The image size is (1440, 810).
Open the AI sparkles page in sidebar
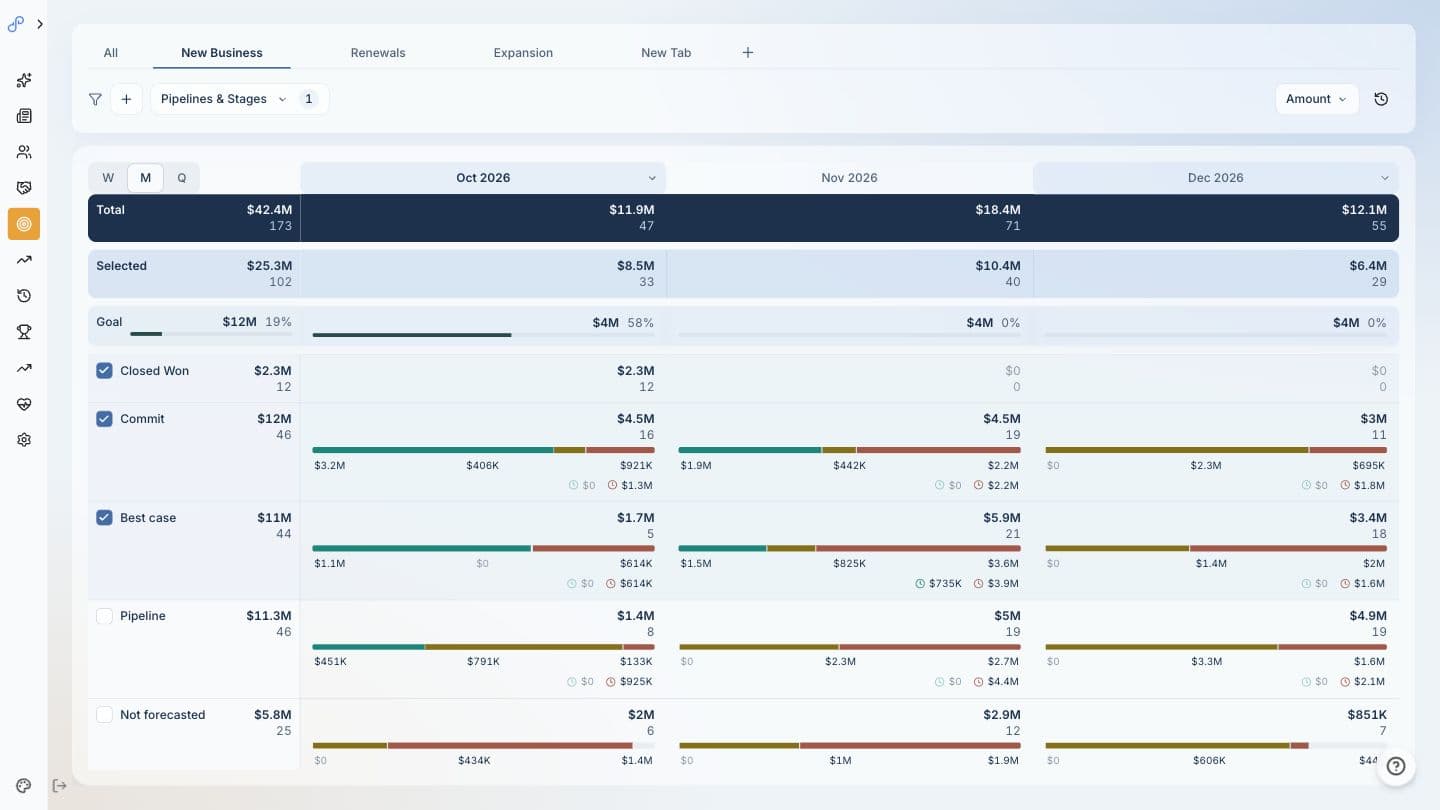tap(24, 80)
